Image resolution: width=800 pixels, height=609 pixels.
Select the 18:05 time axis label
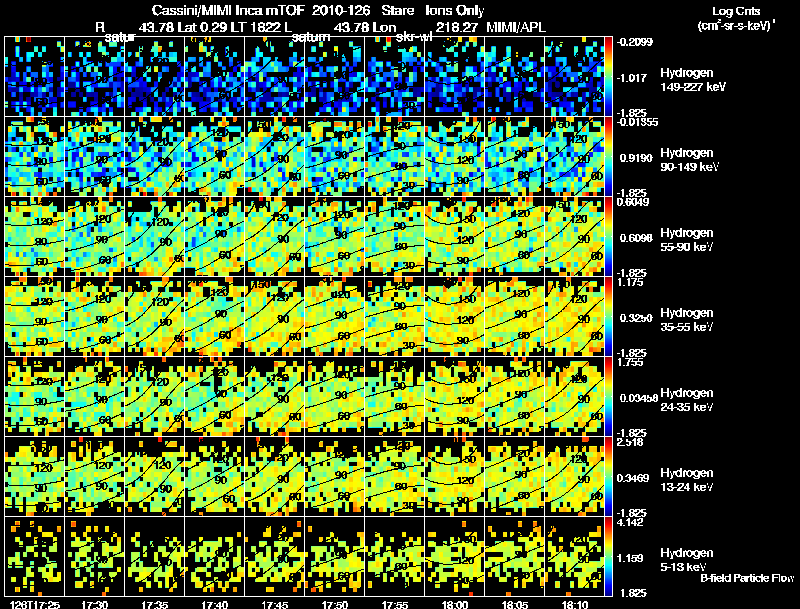click(x=515, y=604)
